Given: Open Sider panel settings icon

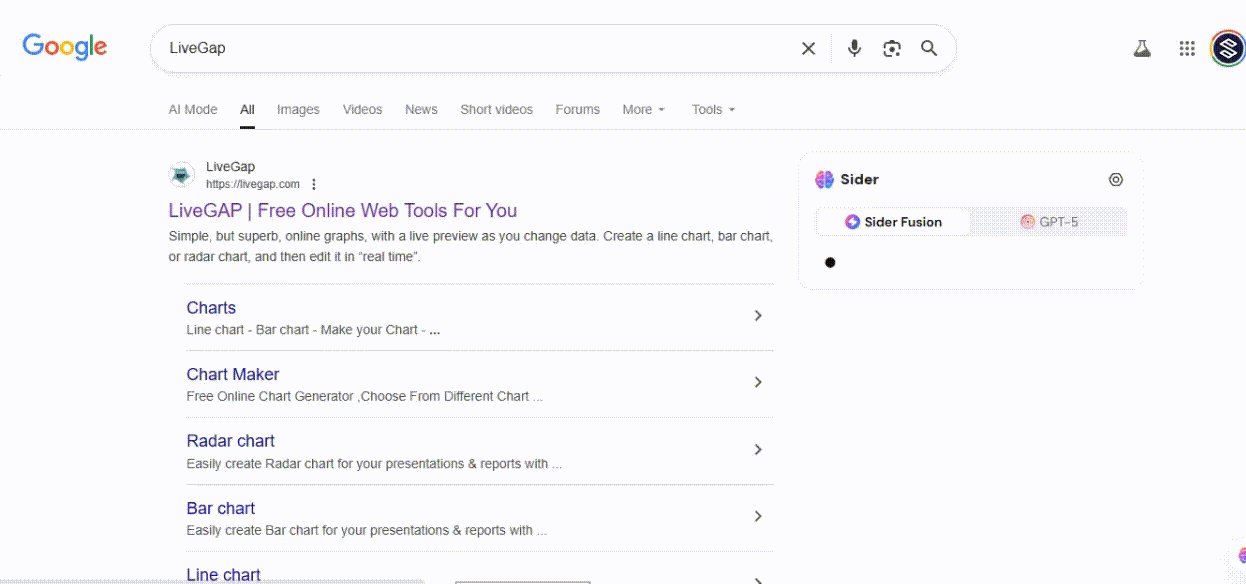Looking at the screenshot, I should [x=1116, y=180].
